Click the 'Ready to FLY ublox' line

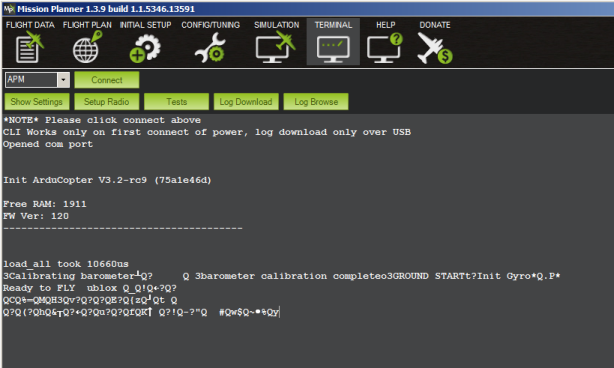[90, 288]
